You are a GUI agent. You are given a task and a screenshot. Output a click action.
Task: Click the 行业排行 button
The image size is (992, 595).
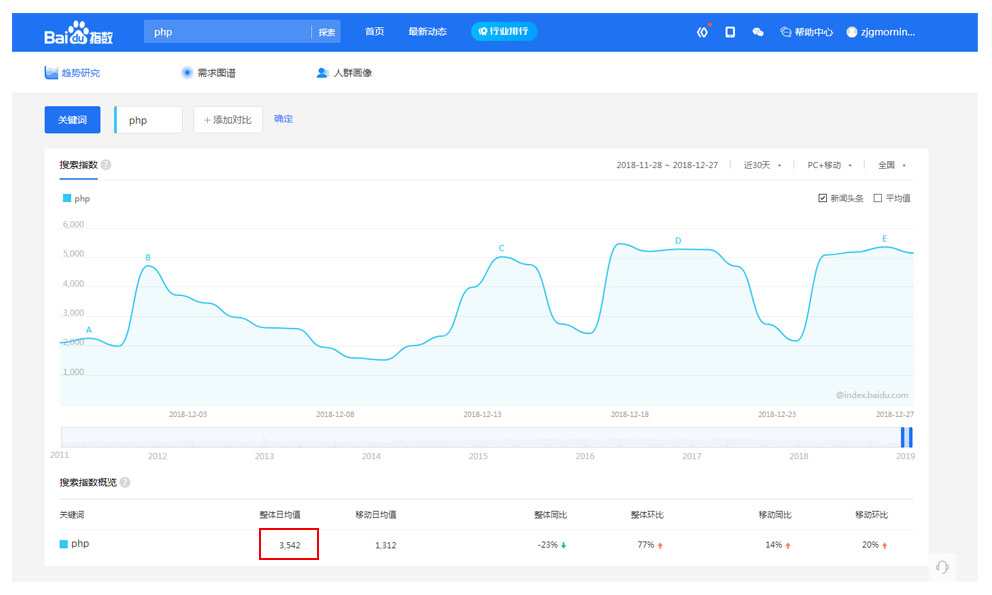pyautogui.click(x=504, y=32)
